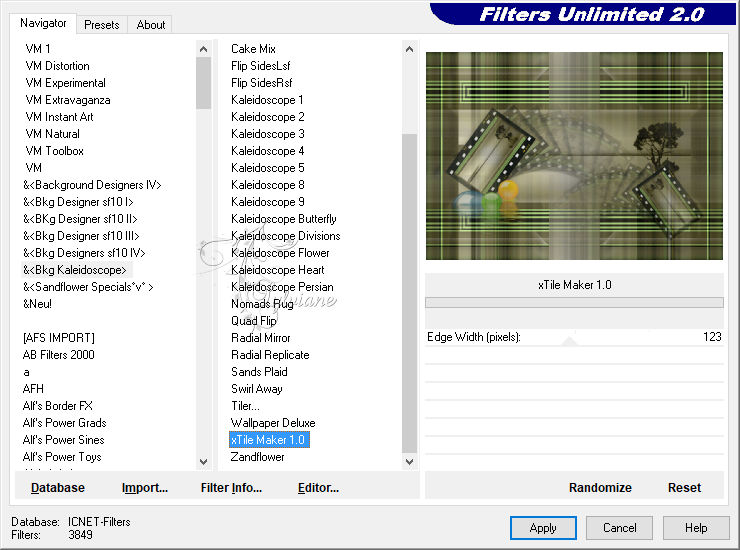Select &<Background Designers IV> category

click(92, 185)
